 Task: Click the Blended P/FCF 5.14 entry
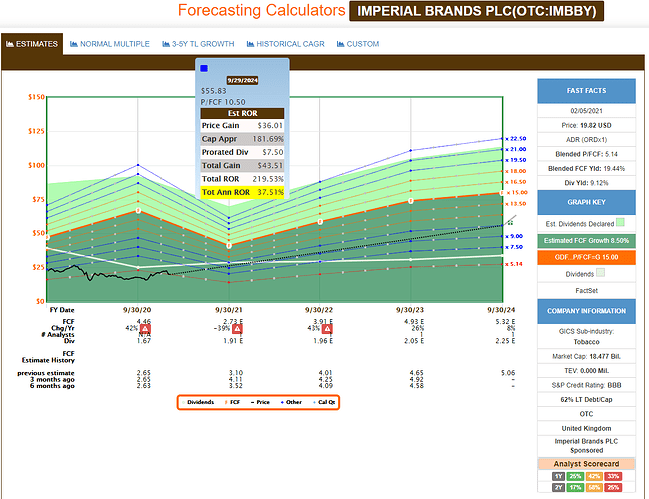[587, 154]
